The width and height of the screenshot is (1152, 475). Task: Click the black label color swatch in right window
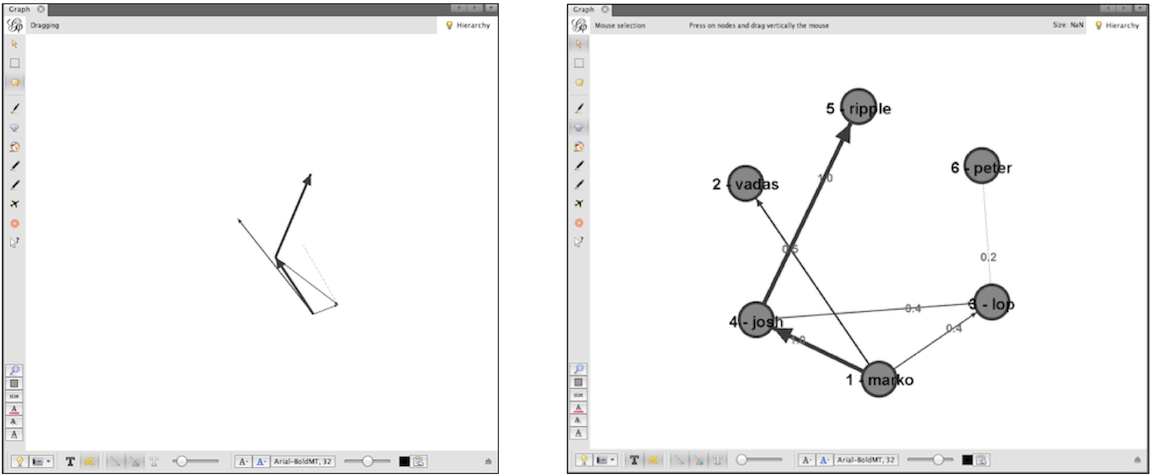click(x=967, y=461)
